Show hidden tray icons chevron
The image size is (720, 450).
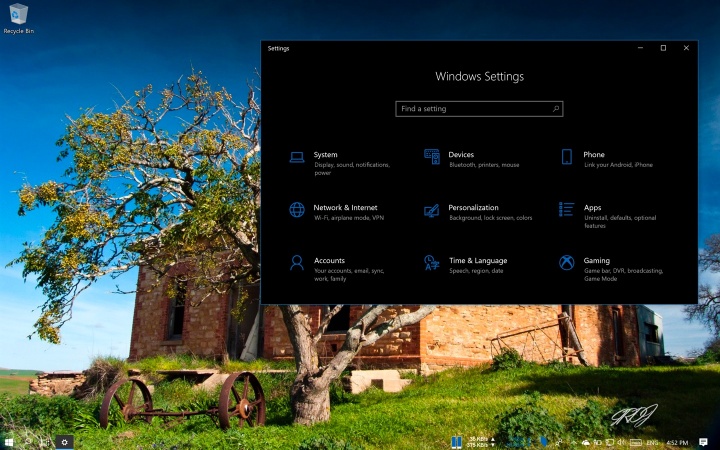click(574, 443)
